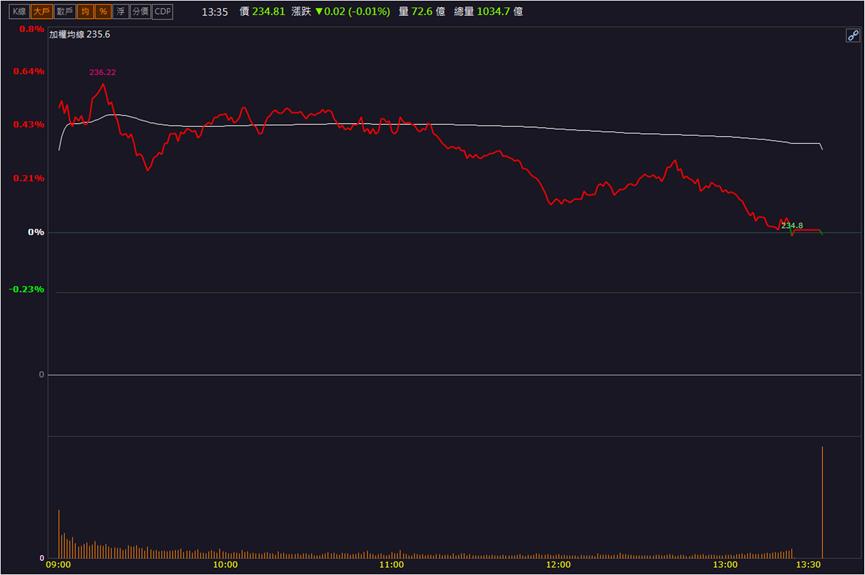Click the 加權均線 235.6 label
This screenshot has width=865, height=575.
click(79, 34)
